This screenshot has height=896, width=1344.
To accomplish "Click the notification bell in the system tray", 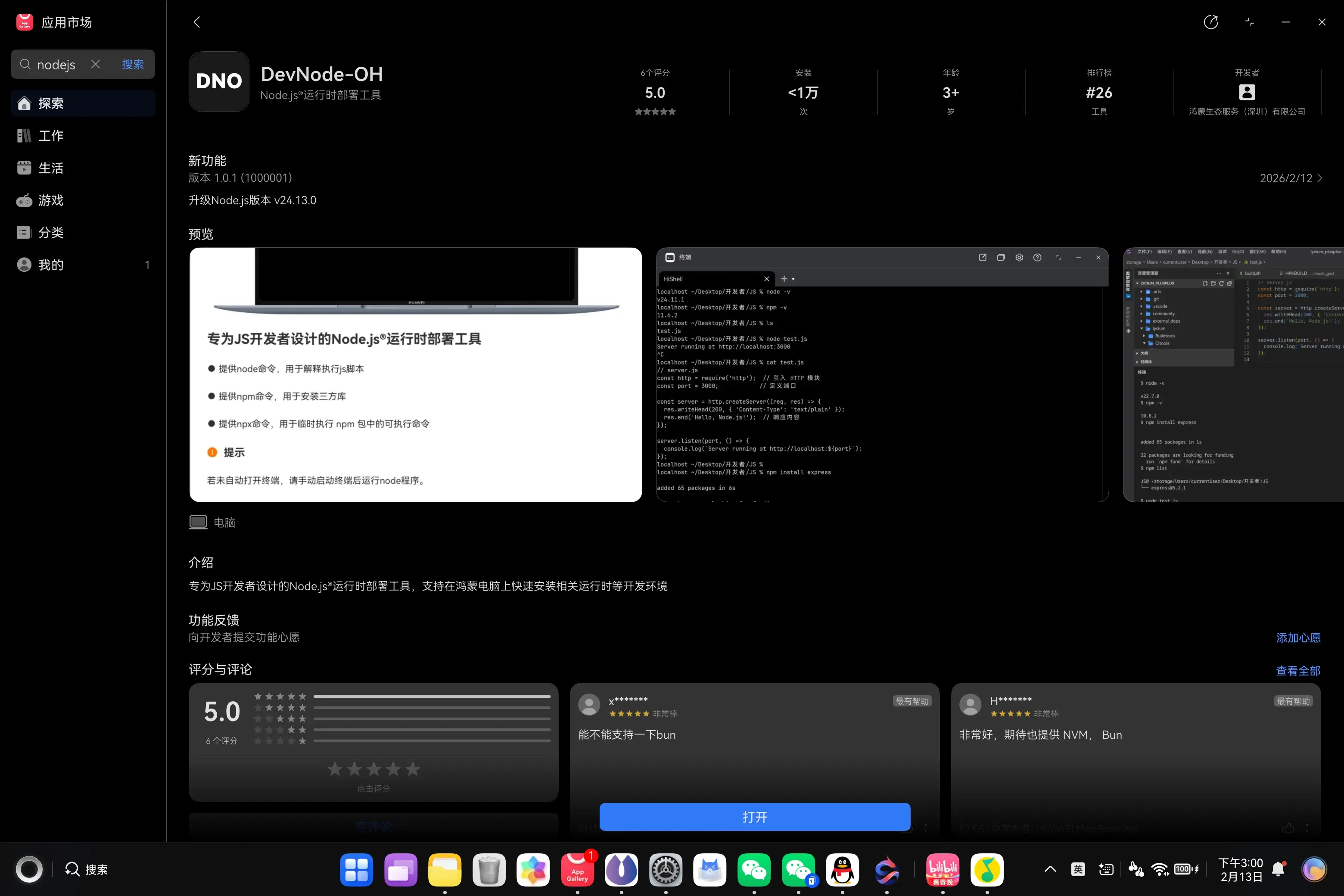I will point(1278,868).
